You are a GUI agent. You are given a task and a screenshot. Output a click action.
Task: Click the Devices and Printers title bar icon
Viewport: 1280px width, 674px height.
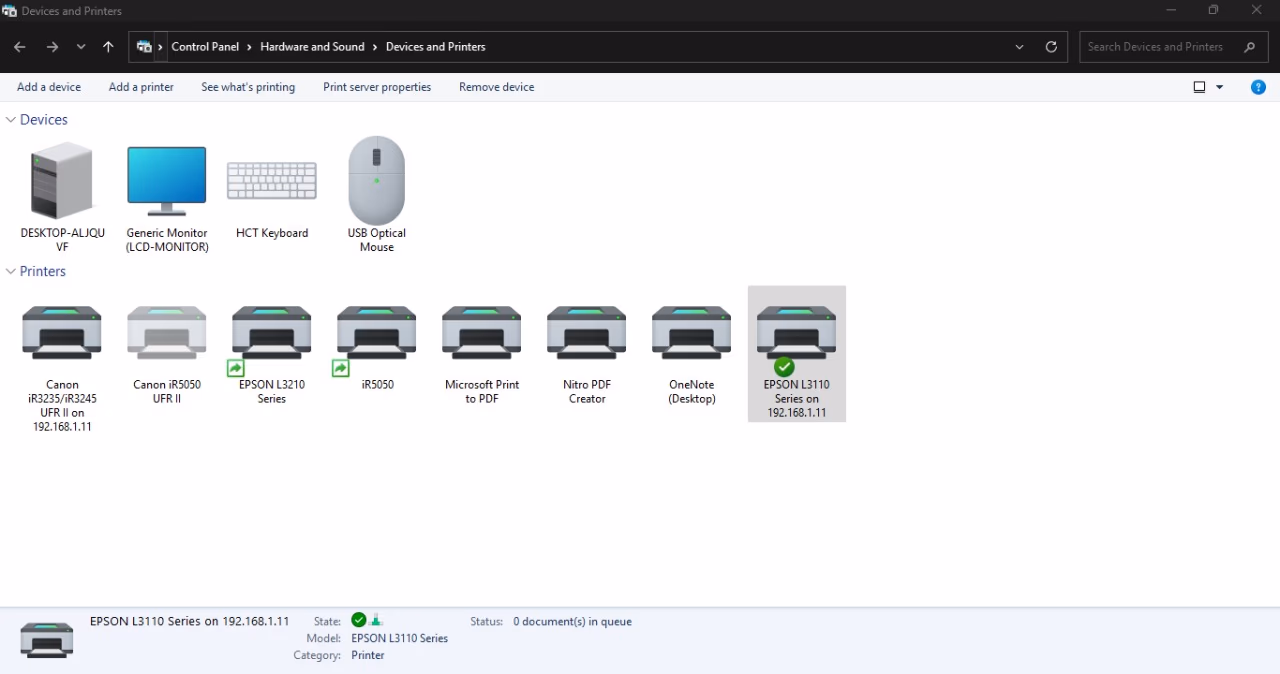[x=9, y=11]
